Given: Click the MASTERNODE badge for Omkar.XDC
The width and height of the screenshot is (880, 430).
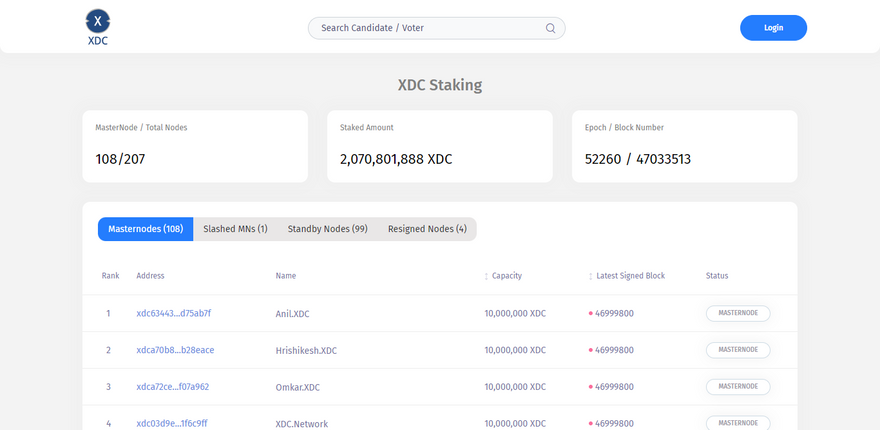Looking at the screenshot, I should pos(738,386).
